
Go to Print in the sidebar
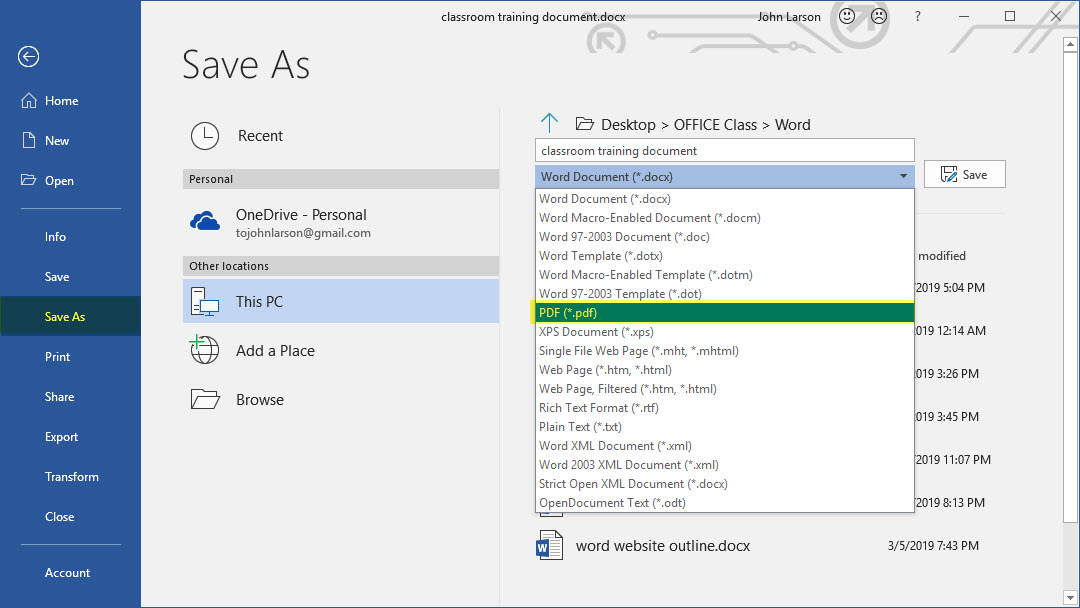pos(57,357)
